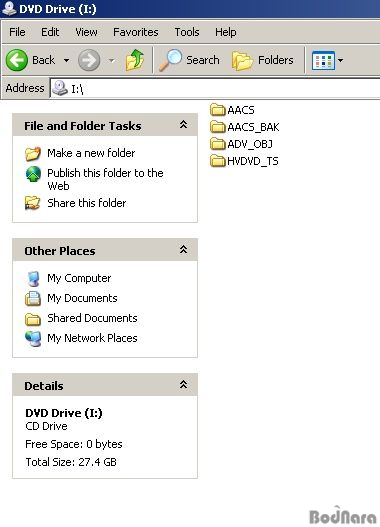Select the ADV_OBJ folder
The height and width of the screenshot is (527, 380).
(242, 144)
